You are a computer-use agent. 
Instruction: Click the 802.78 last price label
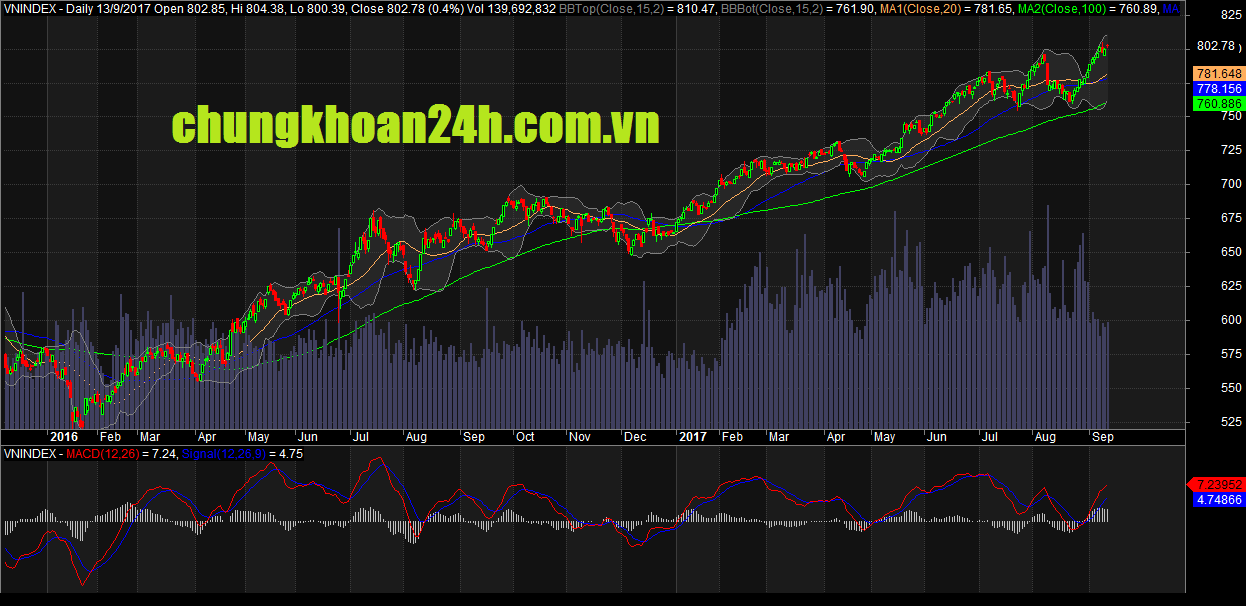click(1217, 46)
